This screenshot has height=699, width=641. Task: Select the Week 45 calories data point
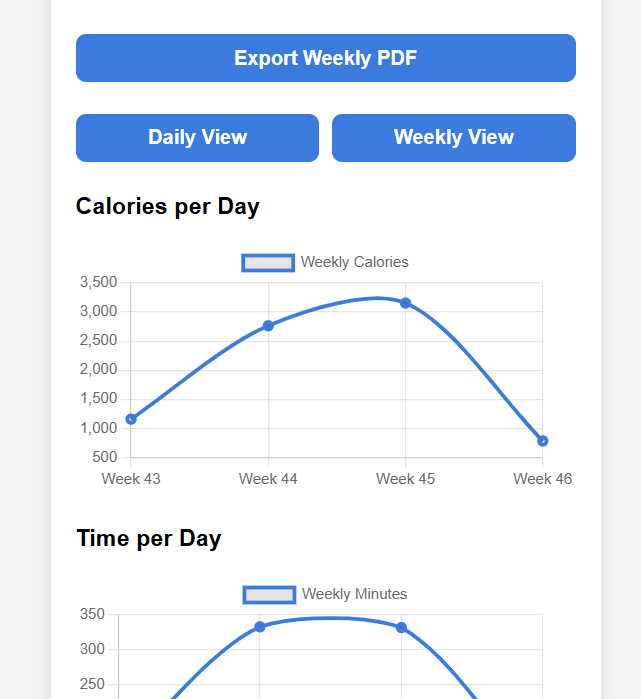(x=406, y=303)
